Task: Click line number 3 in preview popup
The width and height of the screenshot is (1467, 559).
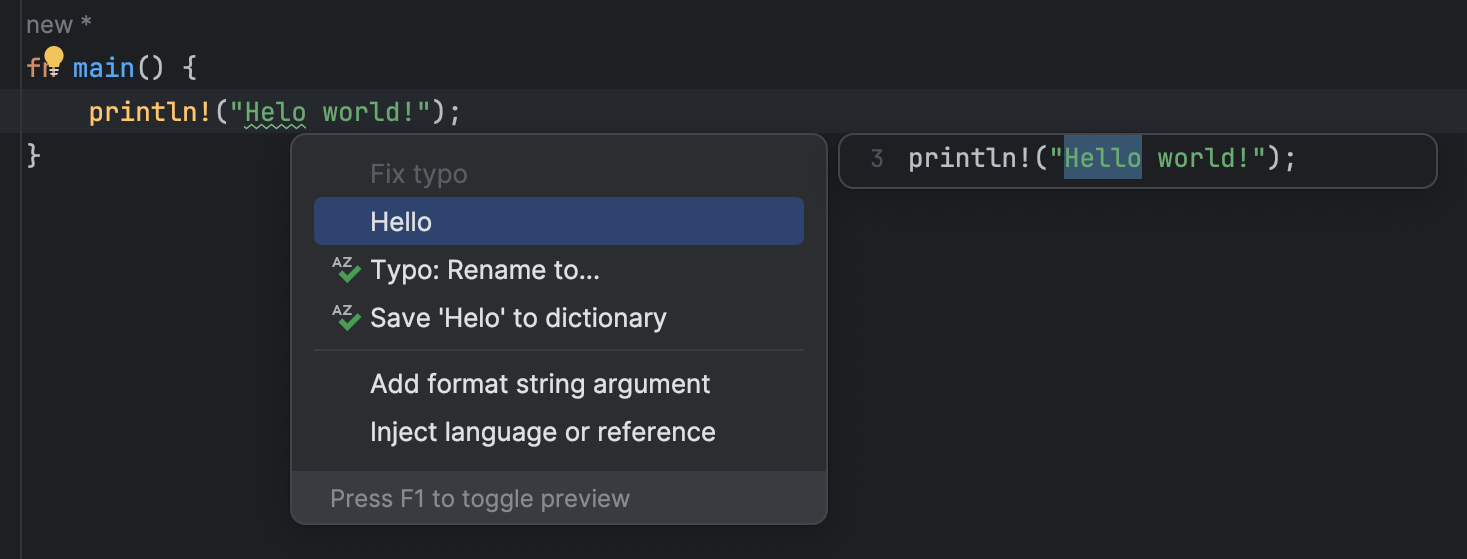Action: [877, 158]
